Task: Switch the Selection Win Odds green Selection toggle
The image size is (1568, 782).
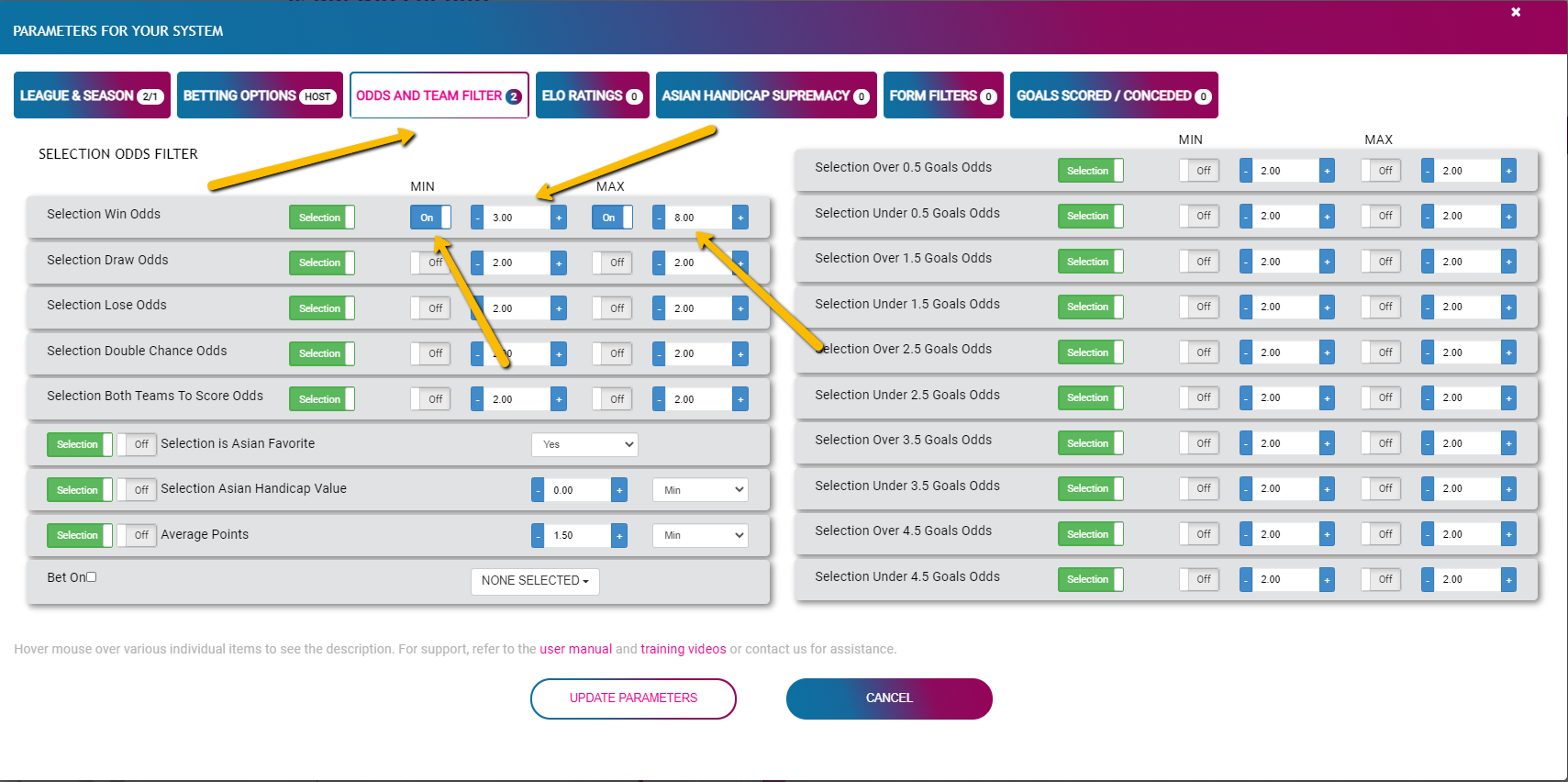Action: point(322,218)
